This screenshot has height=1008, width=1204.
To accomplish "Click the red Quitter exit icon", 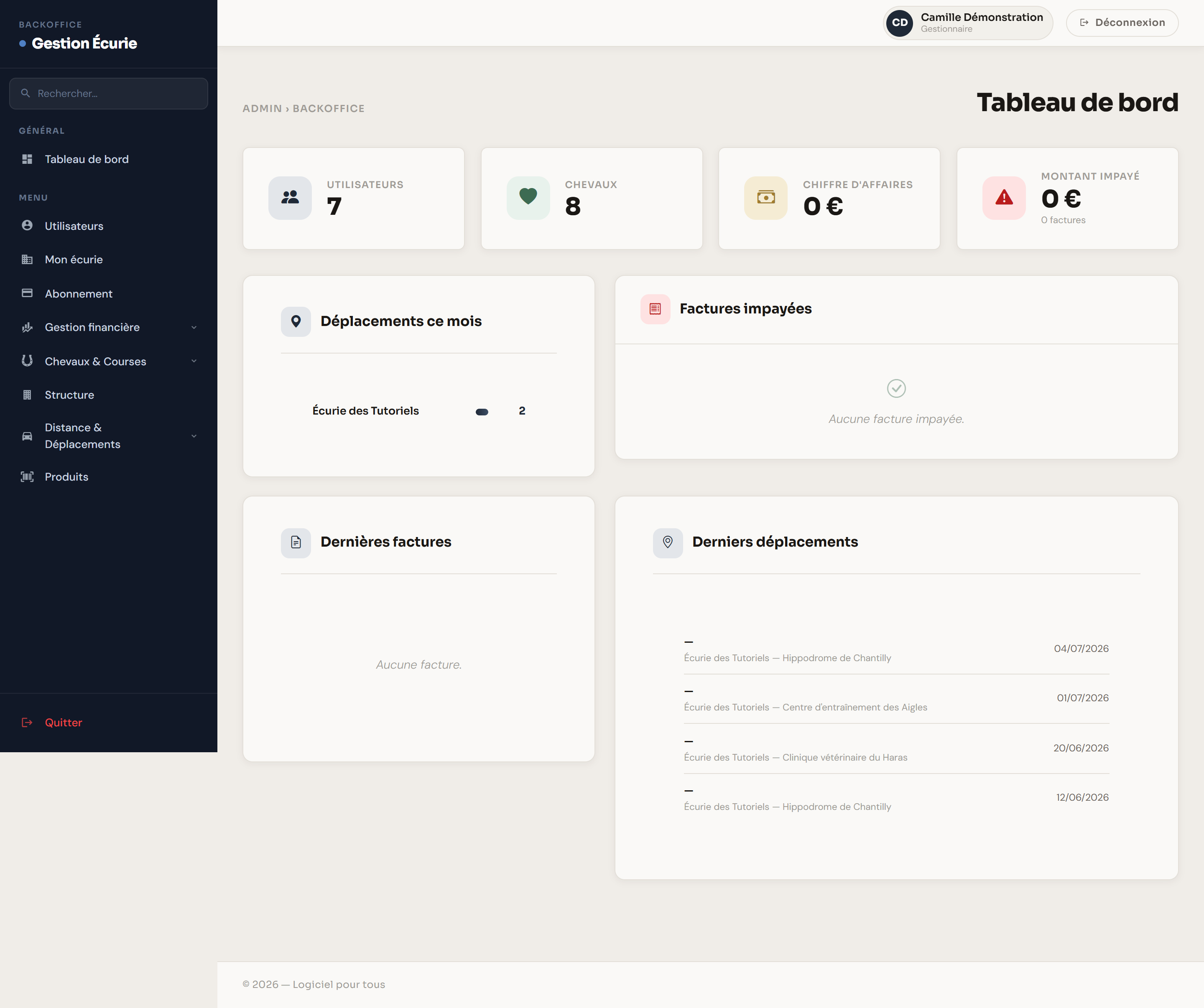I will click(27, 723).
